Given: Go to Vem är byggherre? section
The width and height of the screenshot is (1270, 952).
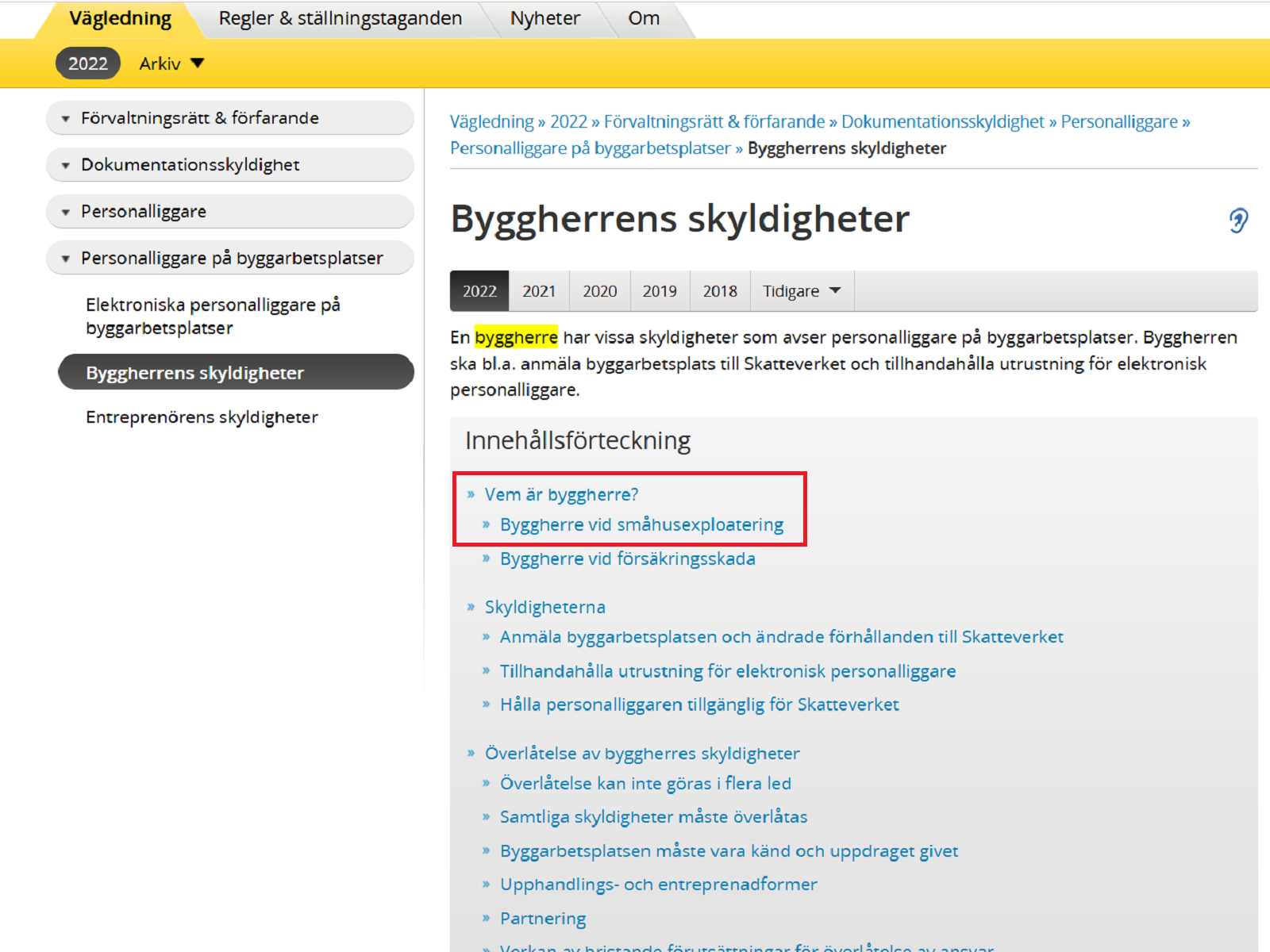Looking at the screenshot, I should click(561, 495).
